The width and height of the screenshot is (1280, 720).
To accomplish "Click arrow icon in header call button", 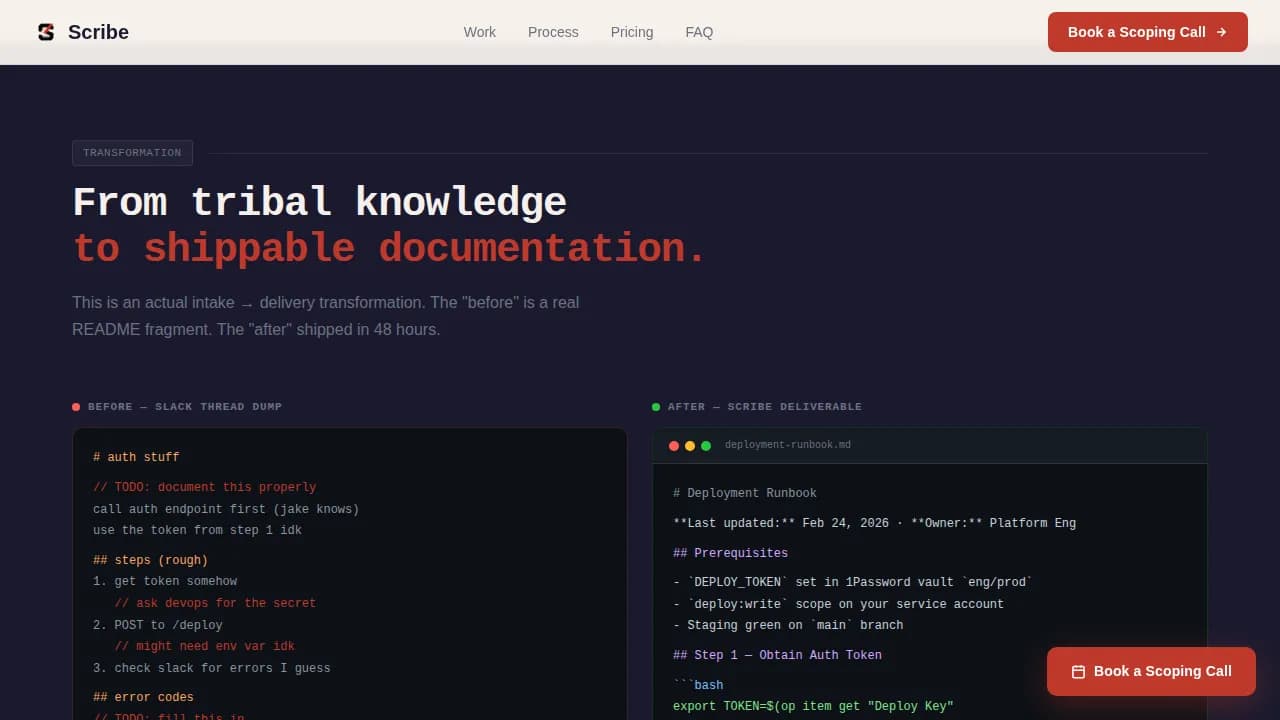I will pyautogui.click(x=1221, y=32).
